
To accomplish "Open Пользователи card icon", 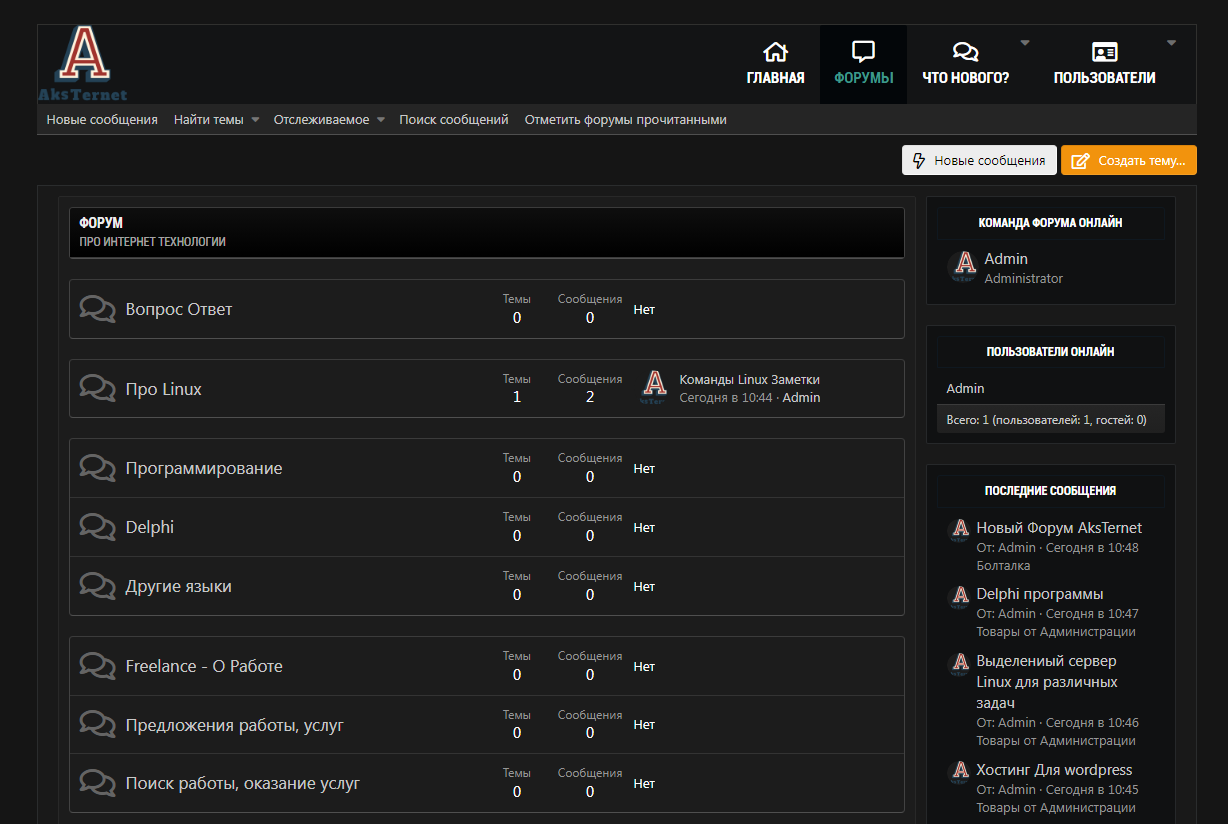I will pos(1104,52).
